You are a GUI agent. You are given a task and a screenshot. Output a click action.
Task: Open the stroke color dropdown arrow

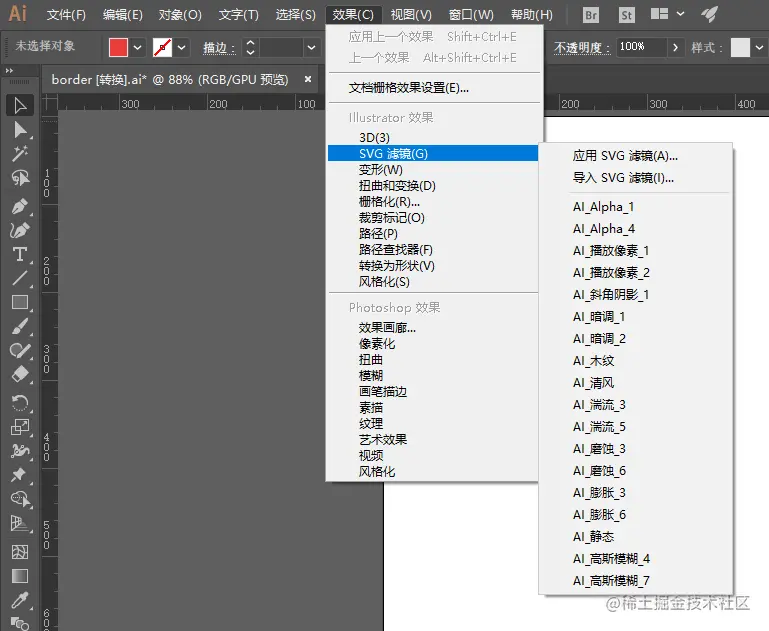tap(181, 48)
